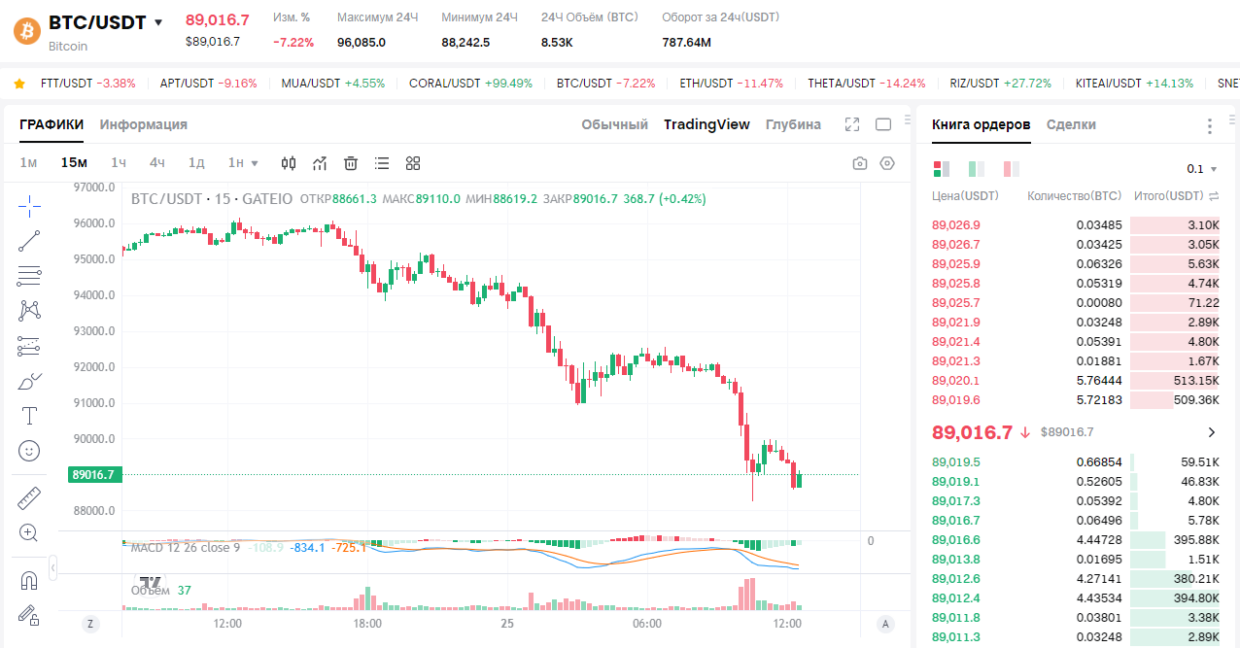Viewport: 1240px width, 648px height.
Task: Open the Fibonacci retracement tools
Action: (x=29, y=276)
